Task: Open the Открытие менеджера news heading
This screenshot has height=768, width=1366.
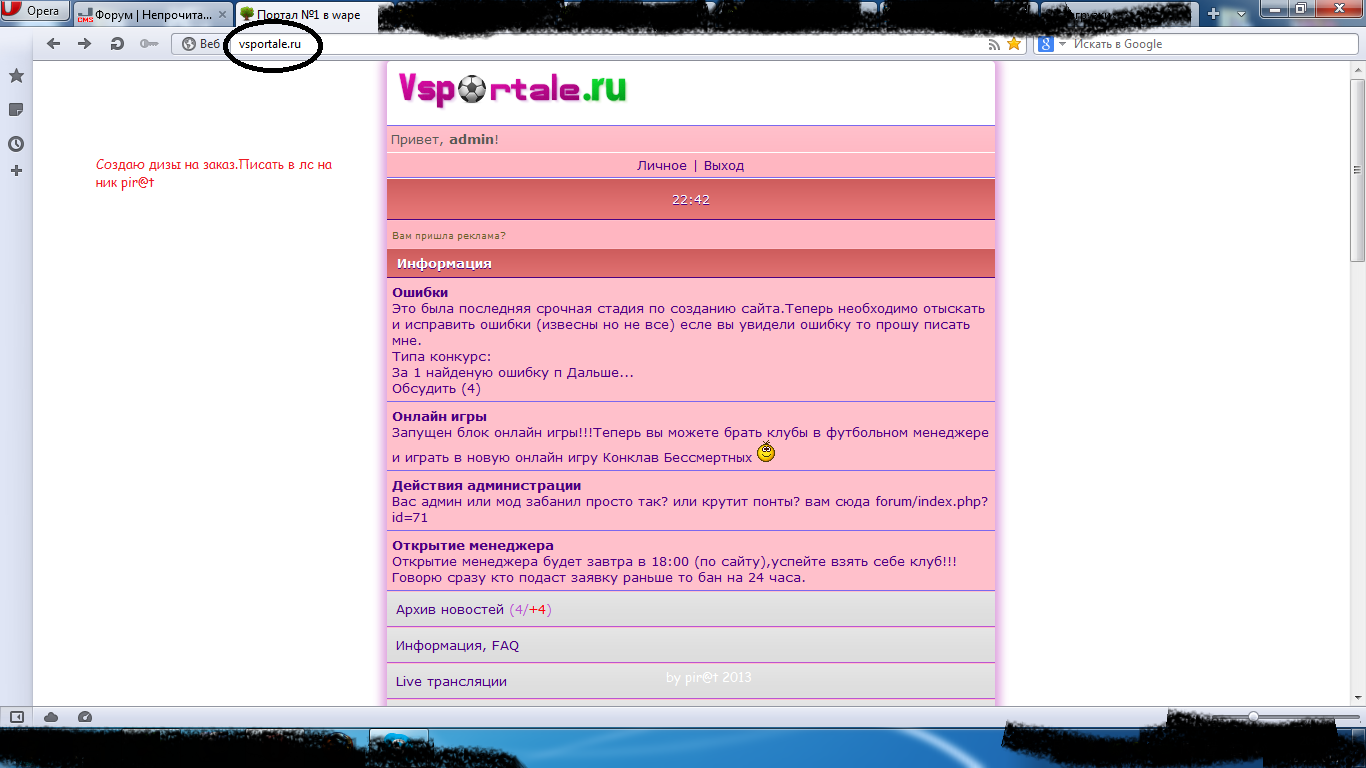Action: (473, 546)
